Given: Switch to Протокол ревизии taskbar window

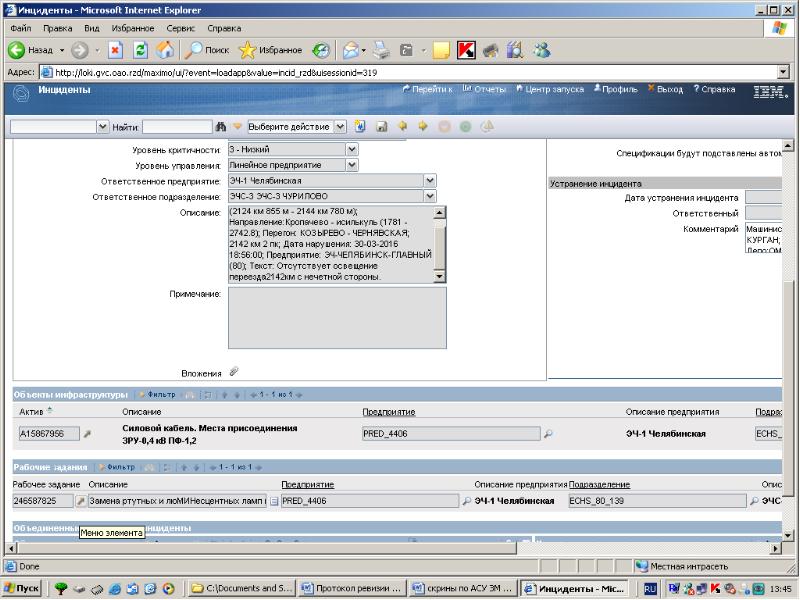Looking at the screenshot, I should (x=353, y=588).
